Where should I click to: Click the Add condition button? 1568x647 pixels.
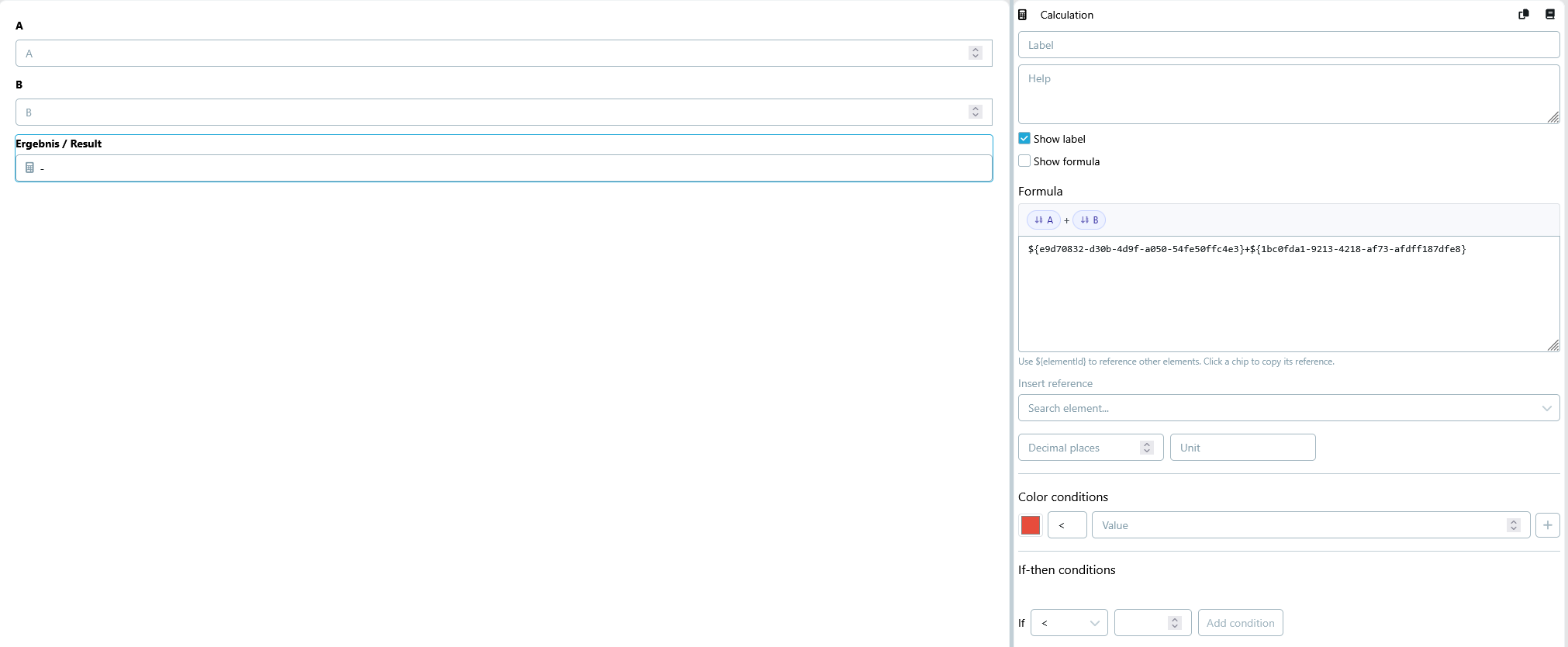[x=1240, y=623]
